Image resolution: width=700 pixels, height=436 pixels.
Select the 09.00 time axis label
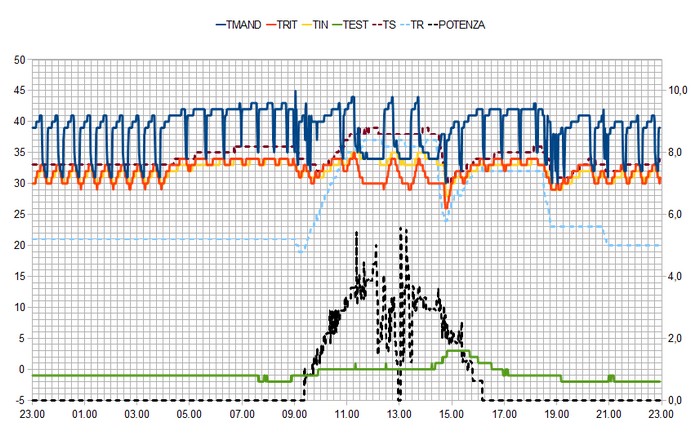tap(294, 414)
